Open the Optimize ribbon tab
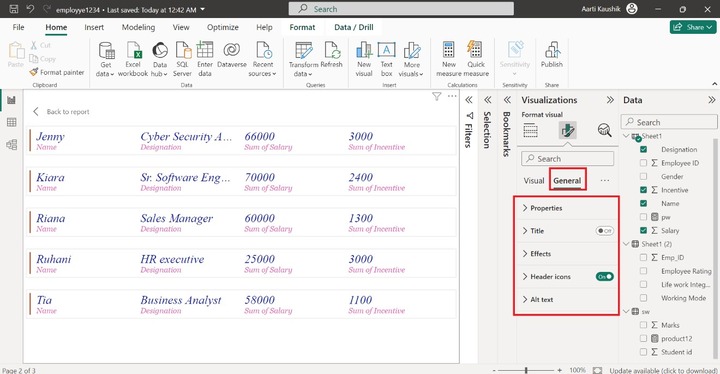Viewport: 720px width, 374px height. pos(223,27)
